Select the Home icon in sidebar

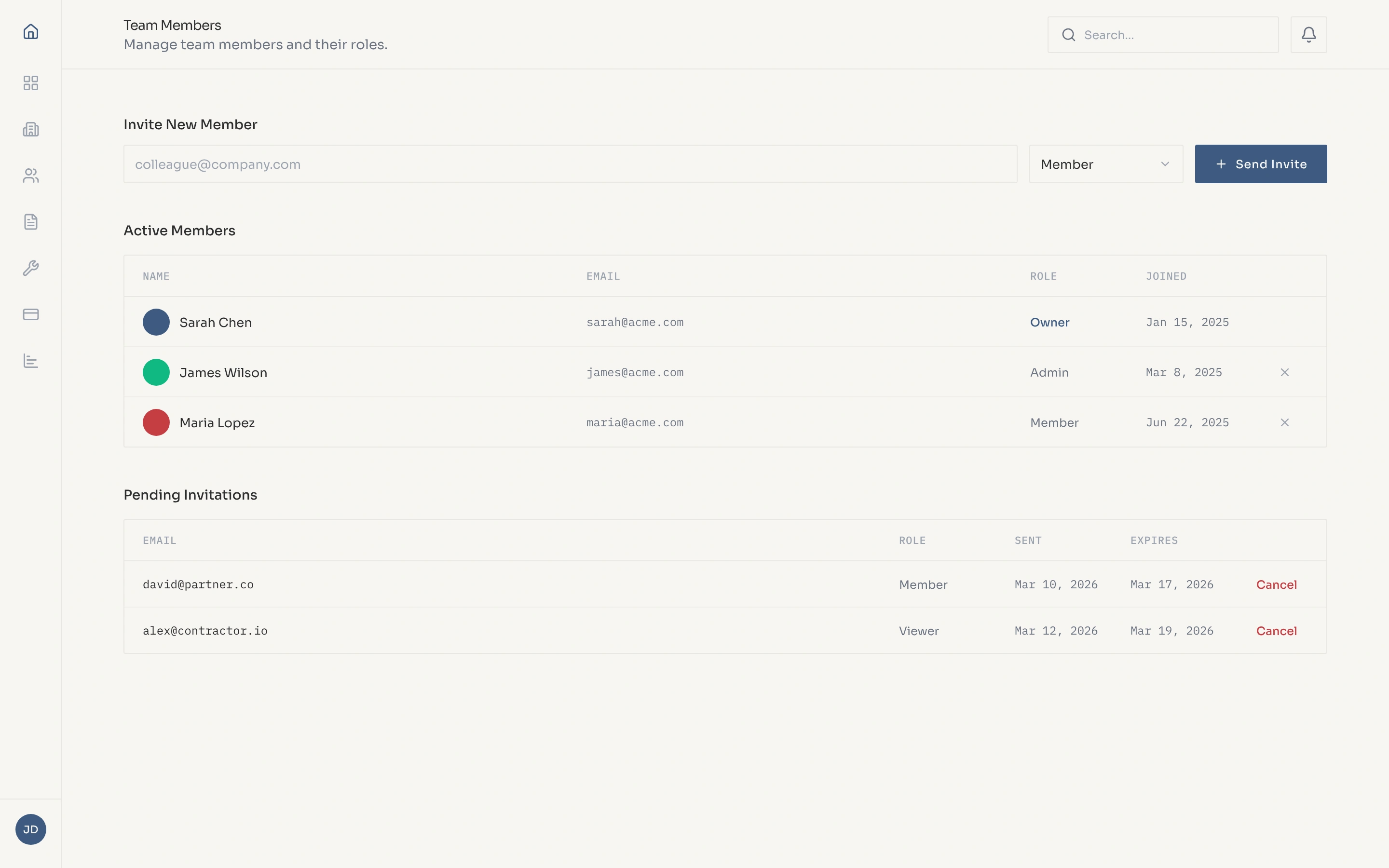point(30,31)
